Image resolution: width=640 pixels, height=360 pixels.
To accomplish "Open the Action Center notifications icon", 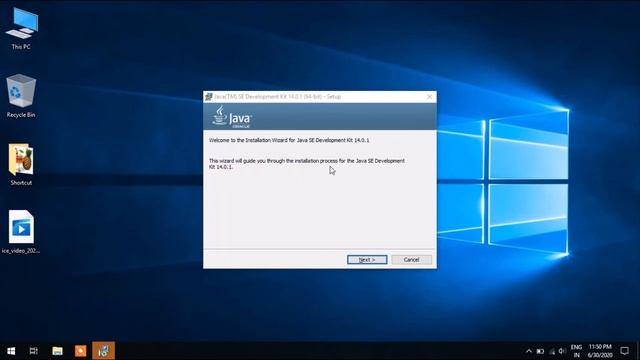I will (624, 351).
